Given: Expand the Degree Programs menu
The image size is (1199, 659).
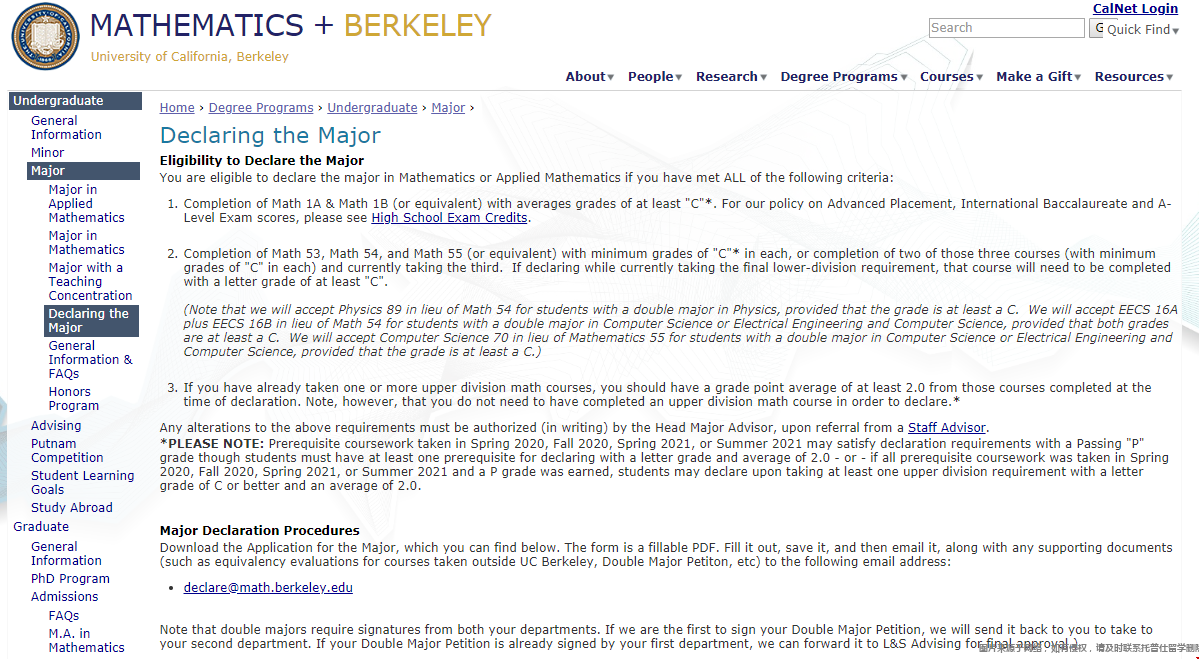Looking at the screenshot, I should [843, 77].
